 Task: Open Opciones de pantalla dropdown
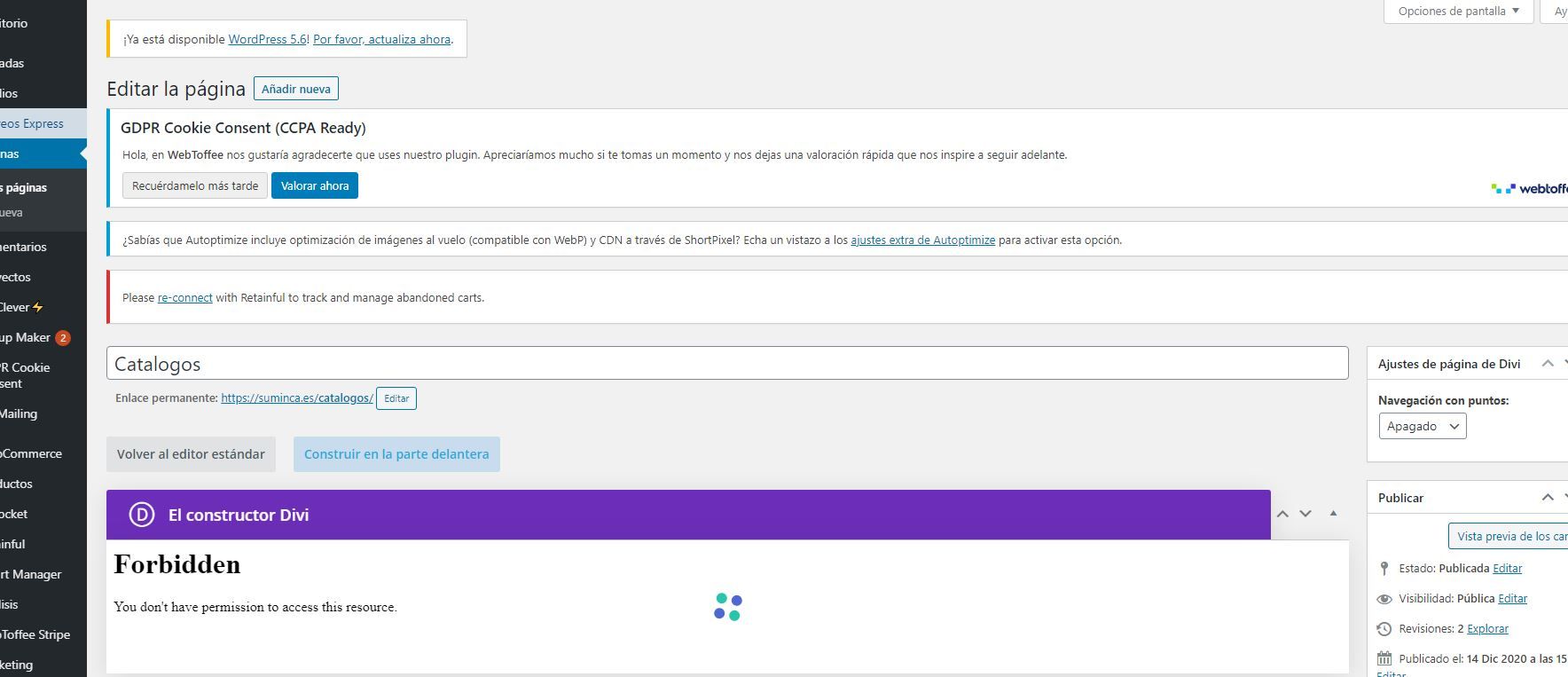pos(1459,11)
